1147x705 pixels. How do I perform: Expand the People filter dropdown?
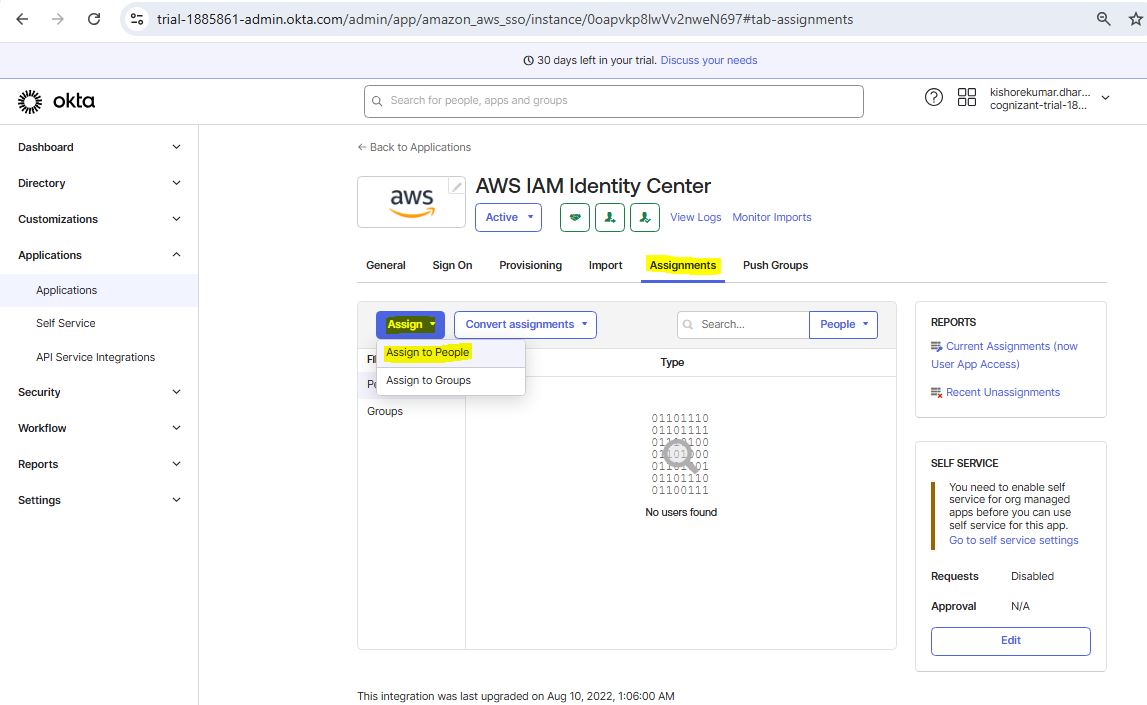[843, 324]
